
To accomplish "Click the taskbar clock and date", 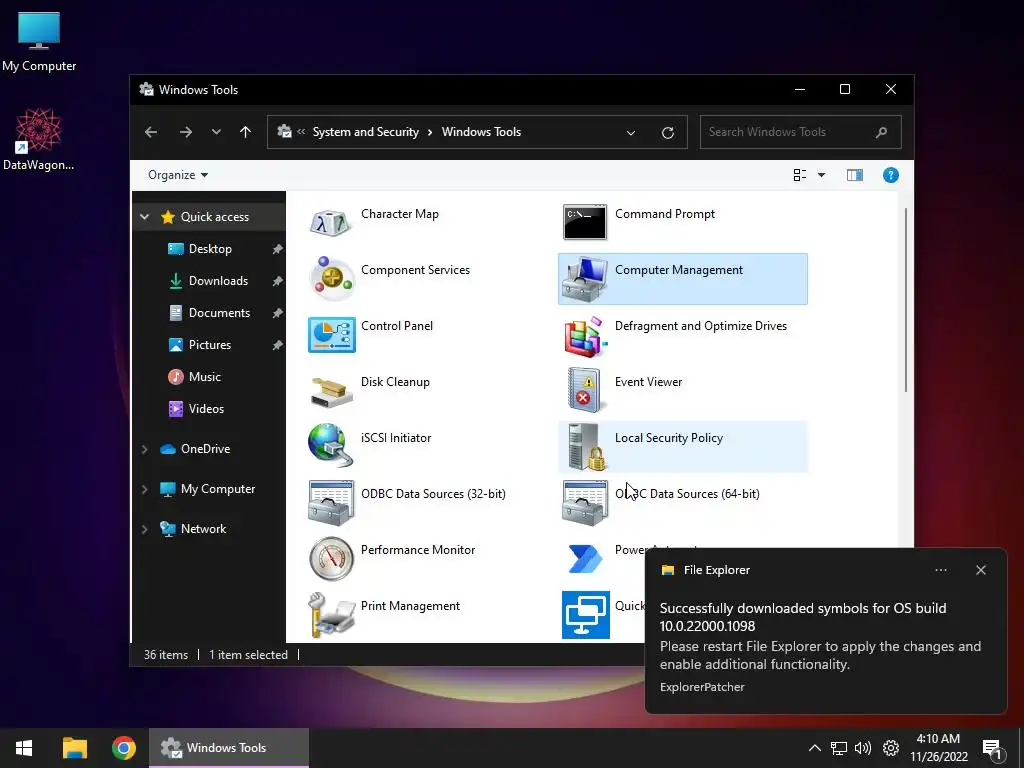I will tap(938, 748).
